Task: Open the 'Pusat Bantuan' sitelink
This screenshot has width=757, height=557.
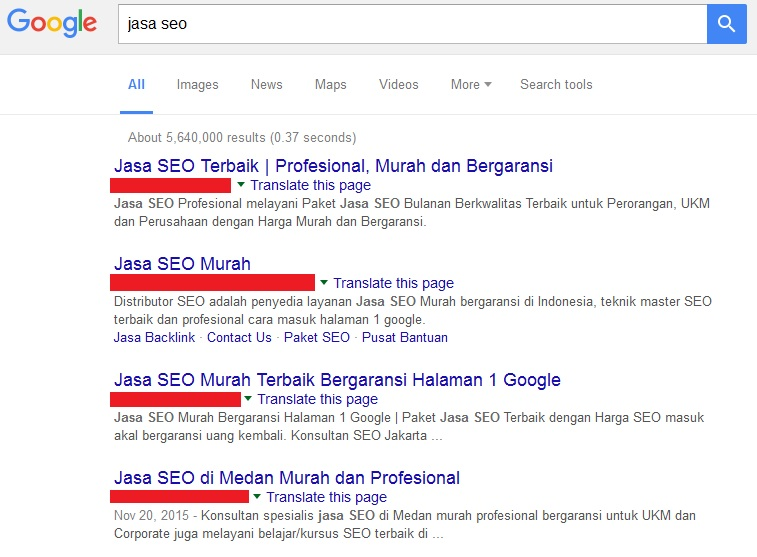Action: pos(405,337)
